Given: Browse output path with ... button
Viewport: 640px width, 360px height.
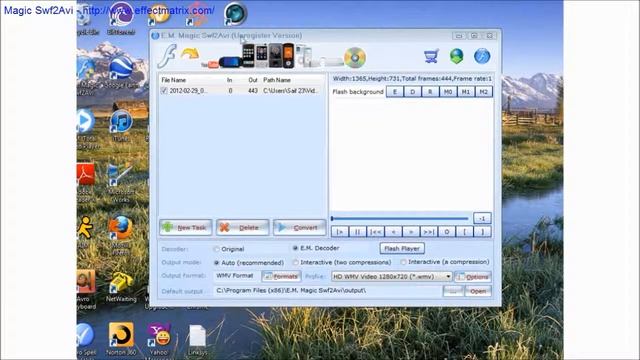Looking at the screenshot, I should [453, 291].
